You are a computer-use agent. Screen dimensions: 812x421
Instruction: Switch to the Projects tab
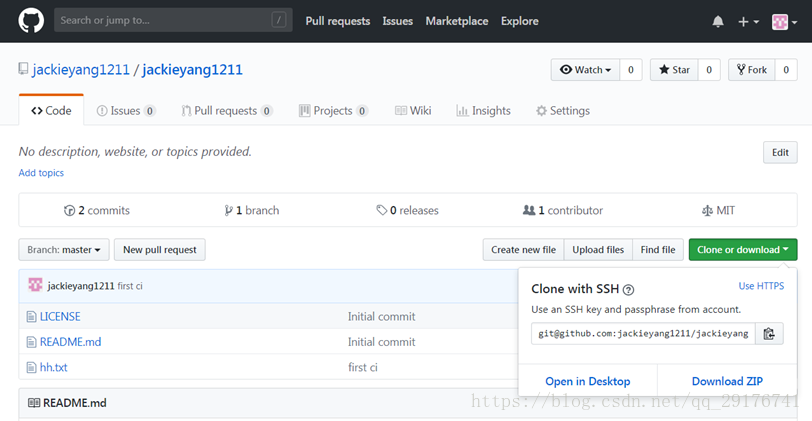point(334,111)
